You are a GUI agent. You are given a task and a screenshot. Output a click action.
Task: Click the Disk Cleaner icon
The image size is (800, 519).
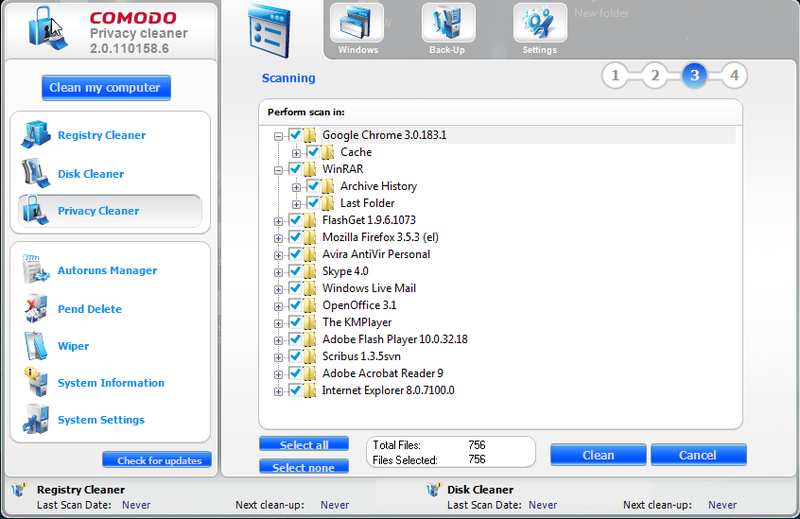tap(36, 173)
